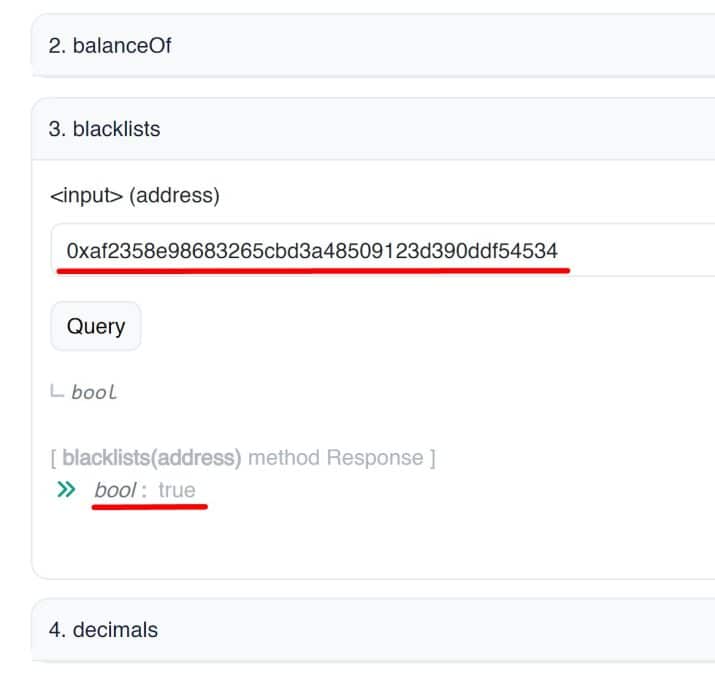715x675 pixels.
Task: Click the 'true' result value
Action: 177,490
